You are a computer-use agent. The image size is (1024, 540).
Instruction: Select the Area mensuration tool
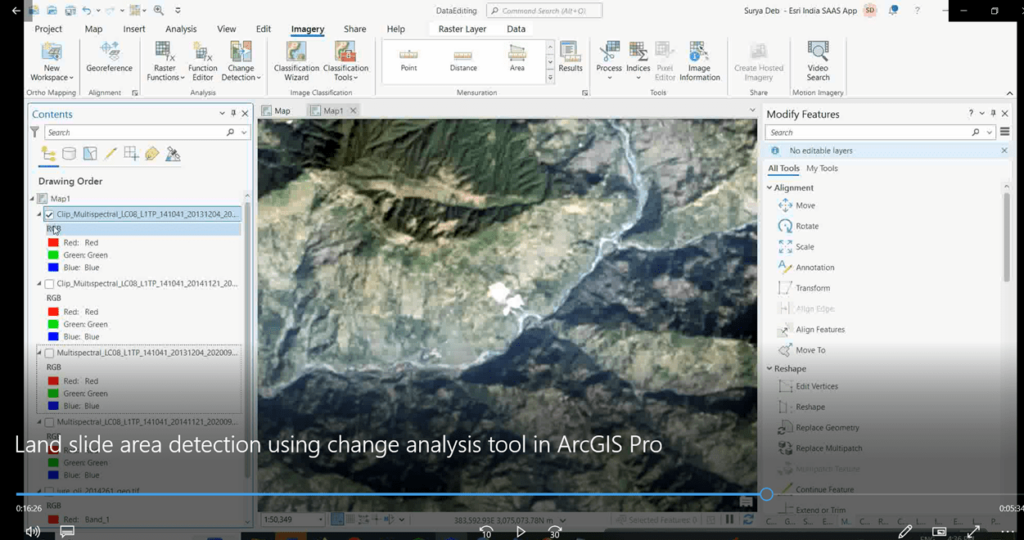517,59
